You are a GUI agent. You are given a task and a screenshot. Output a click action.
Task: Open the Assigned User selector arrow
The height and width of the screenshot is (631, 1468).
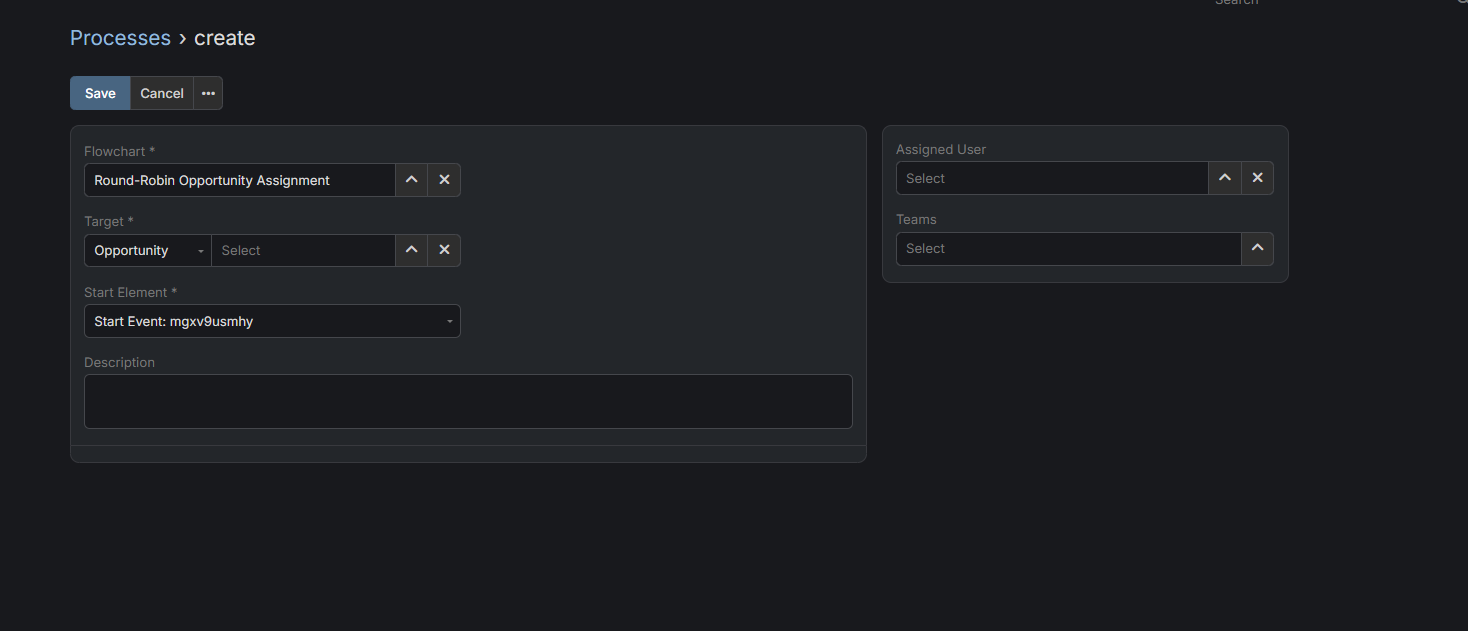pyautogui.click(x=1225, y=178)
